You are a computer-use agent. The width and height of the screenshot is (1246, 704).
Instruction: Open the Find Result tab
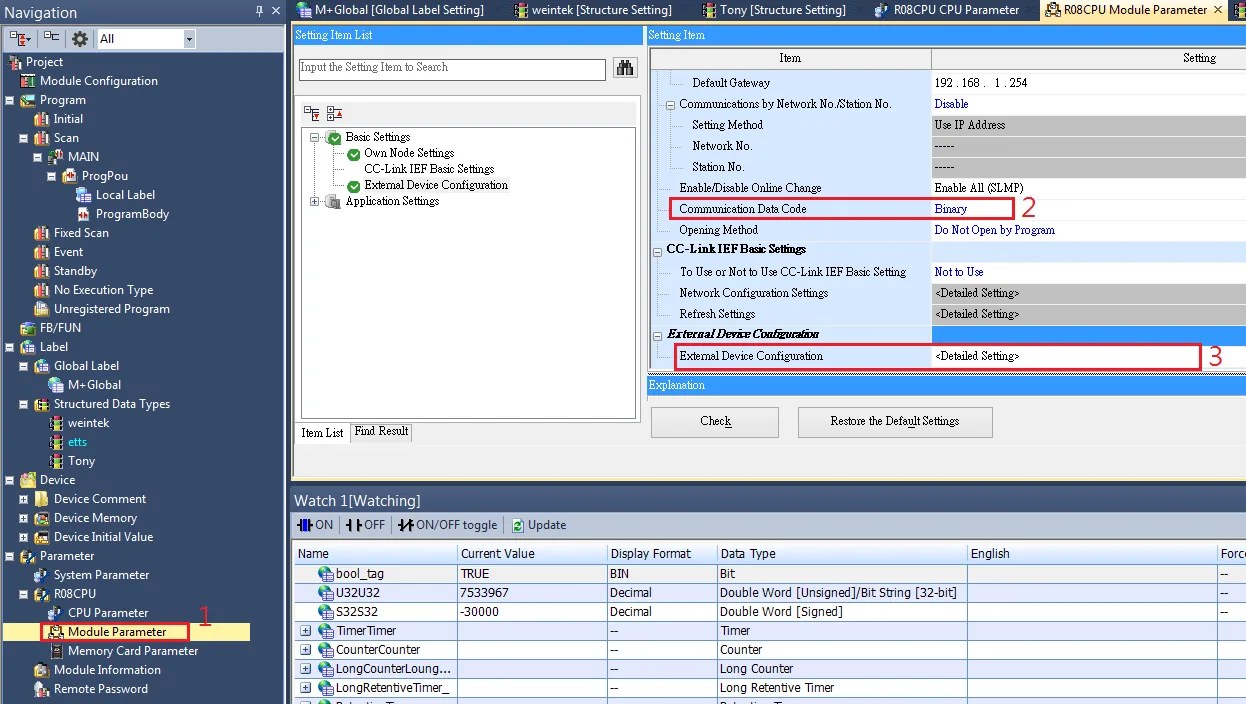[381, 431]
